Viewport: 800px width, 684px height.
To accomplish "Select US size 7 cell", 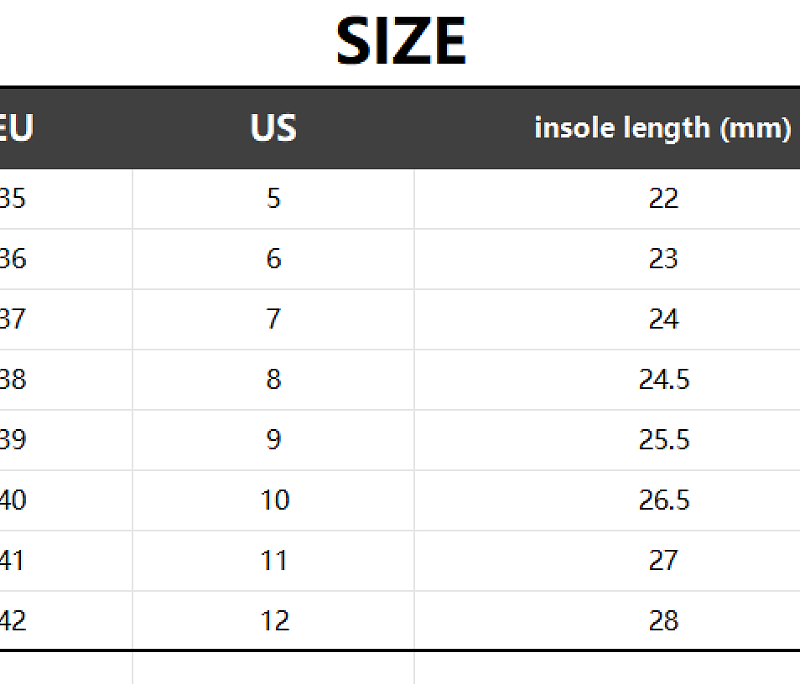I will [273, 319].
